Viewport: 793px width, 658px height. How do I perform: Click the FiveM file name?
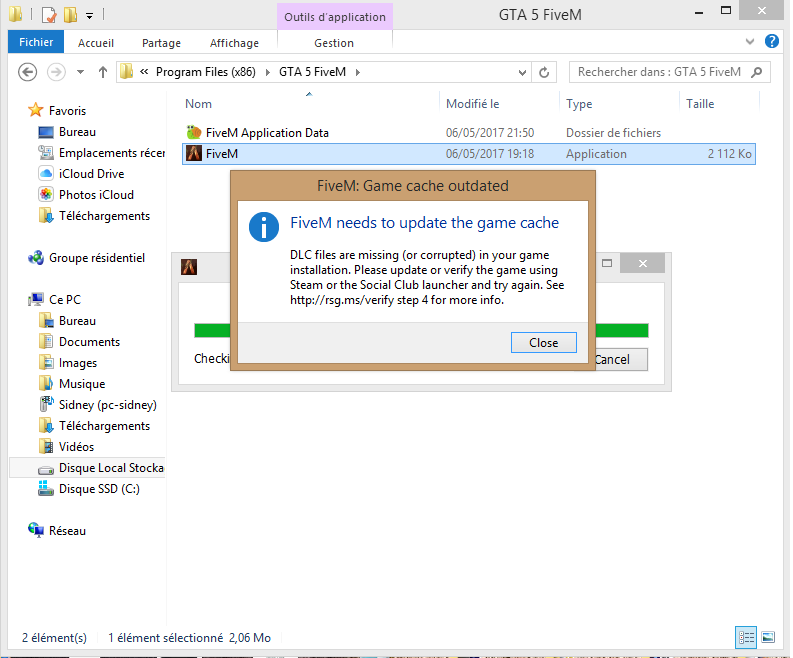click(222, 154)
